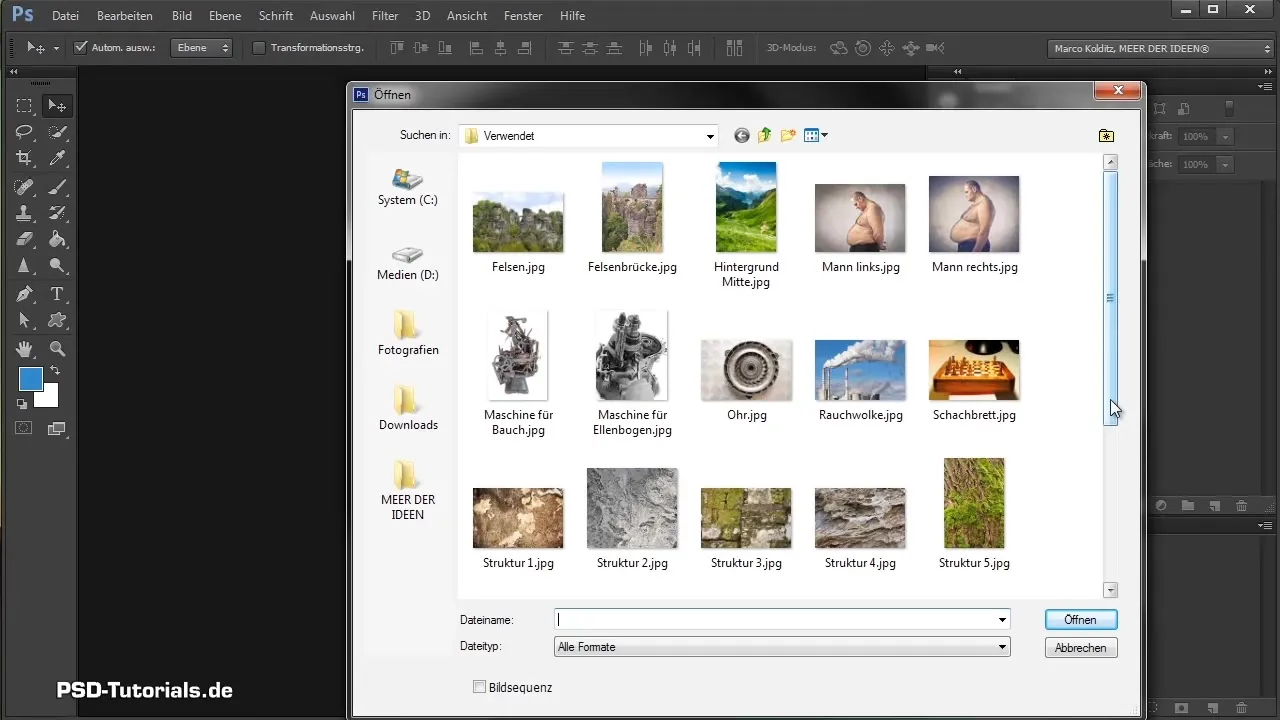Click the file list scrollbar down arrow
The image size is (1280, 720).
point(1110,590)
